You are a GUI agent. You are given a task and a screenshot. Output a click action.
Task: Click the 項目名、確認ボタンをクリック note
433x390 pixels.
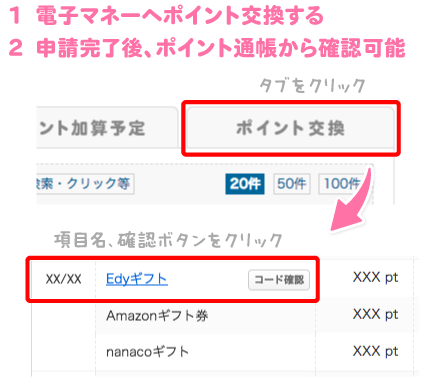(168, 240)
